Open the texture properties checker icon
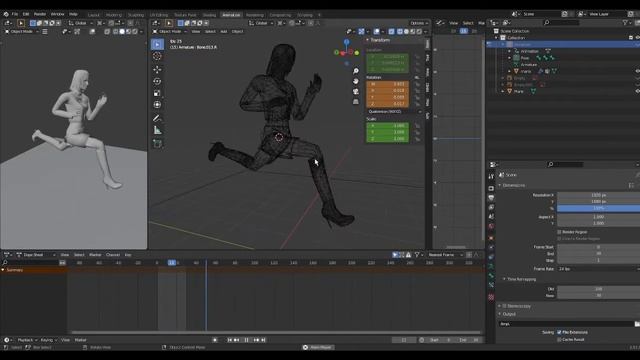This screenshot has height=360, width=640. pyautogui.click(x=491, y=297)
